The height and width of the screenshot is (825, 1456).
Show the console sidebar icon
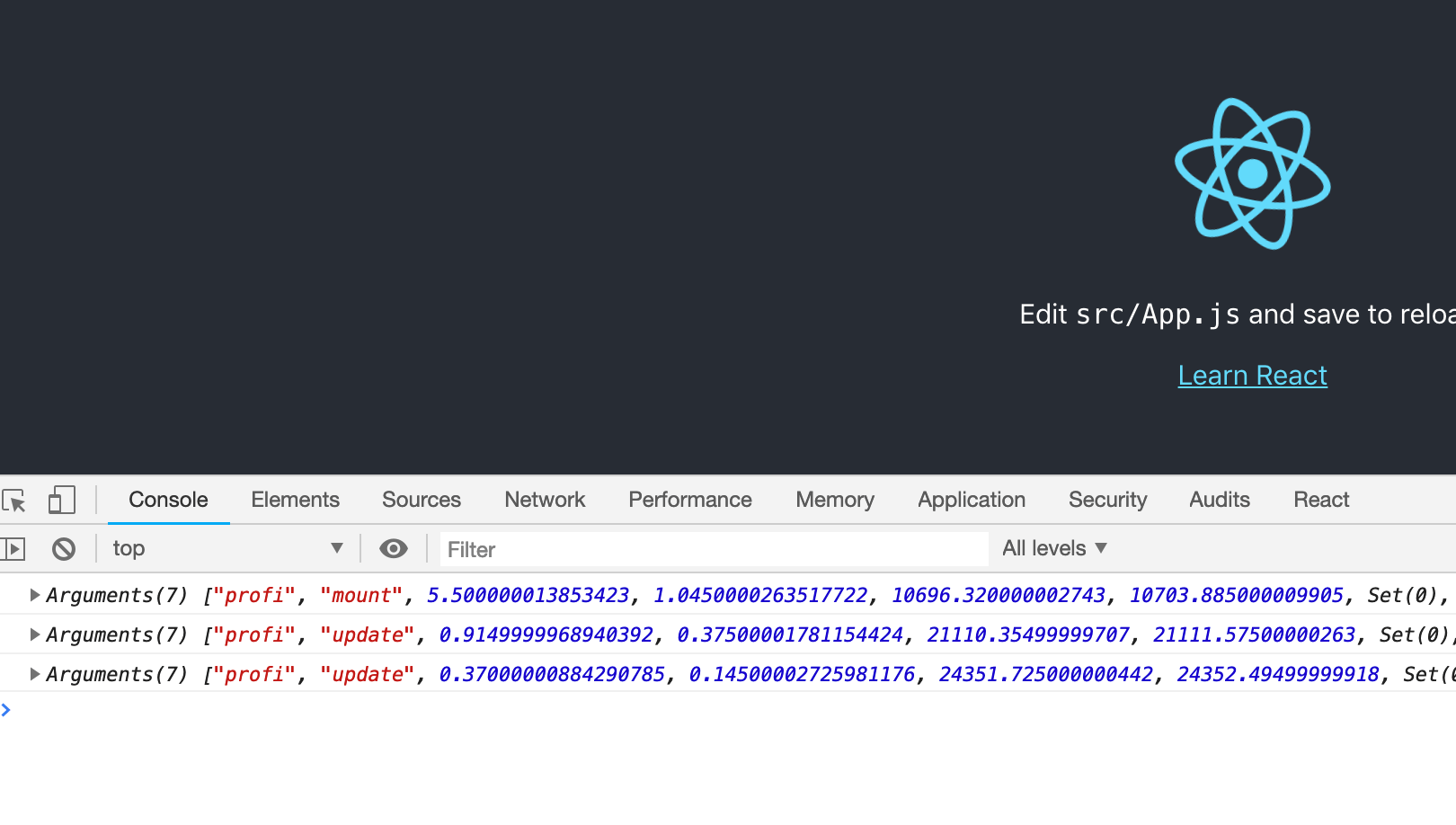point(13,548)
